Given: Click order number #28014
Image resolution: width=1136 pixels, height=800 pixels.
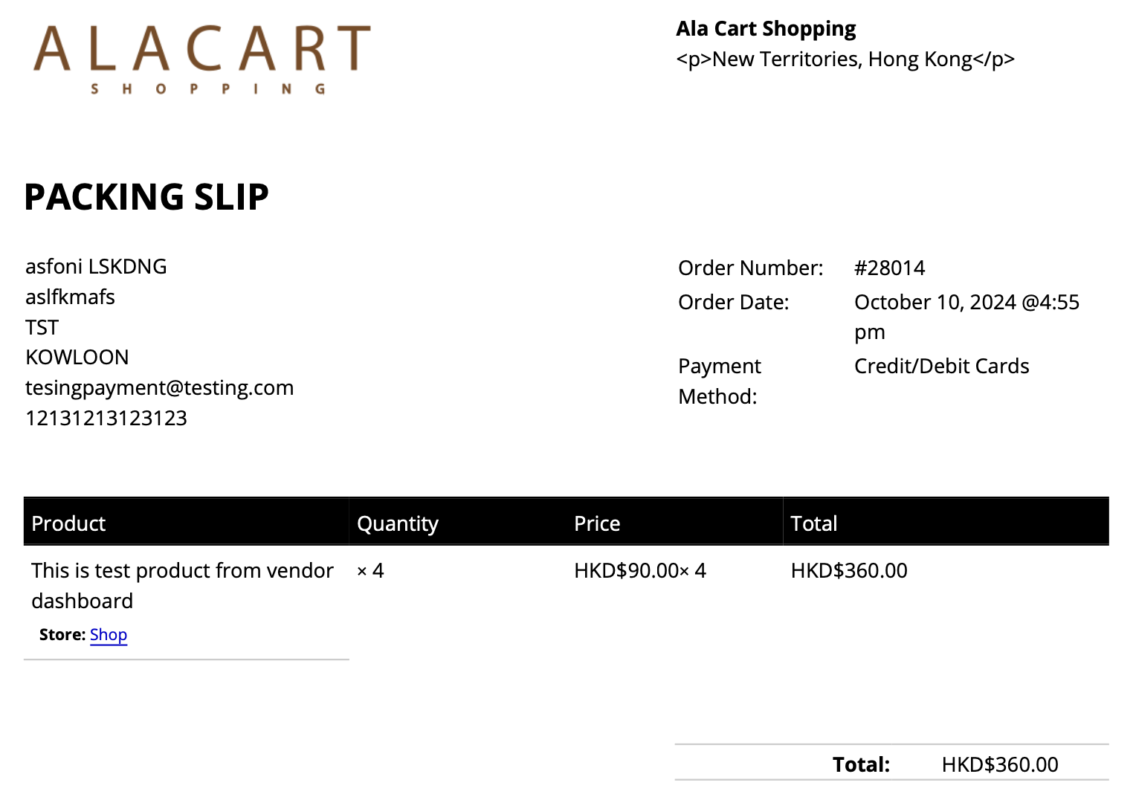Looking at the screenshot, I should coord(890,268).
